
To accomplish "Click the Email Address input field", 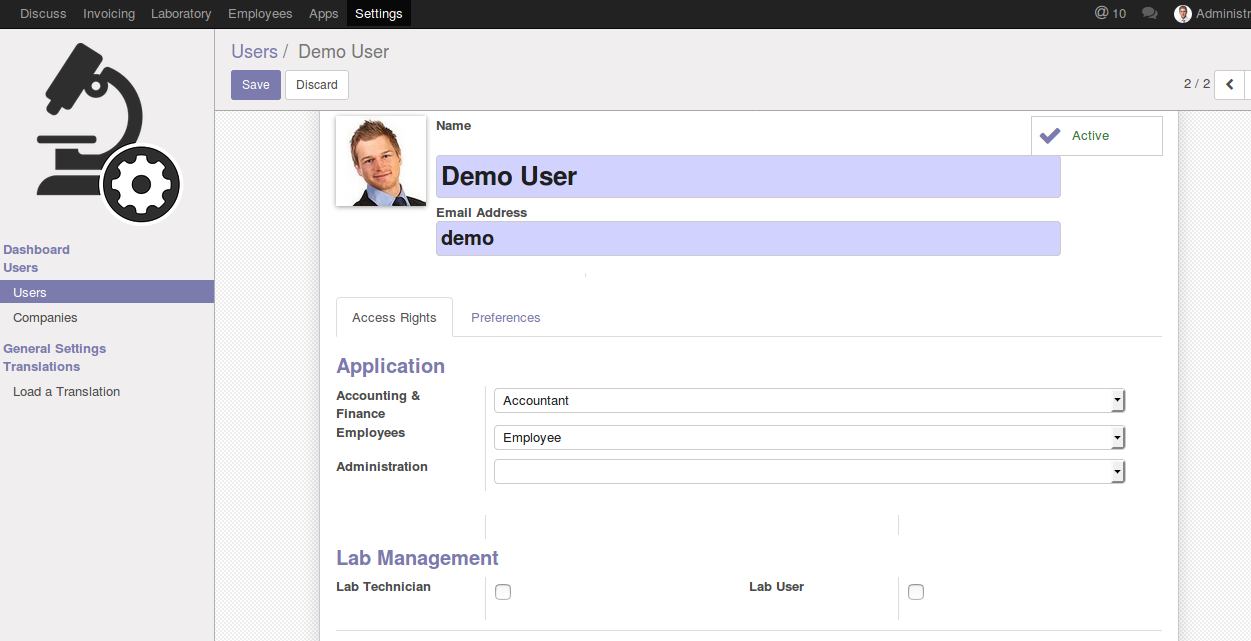I will pos(748,239).
